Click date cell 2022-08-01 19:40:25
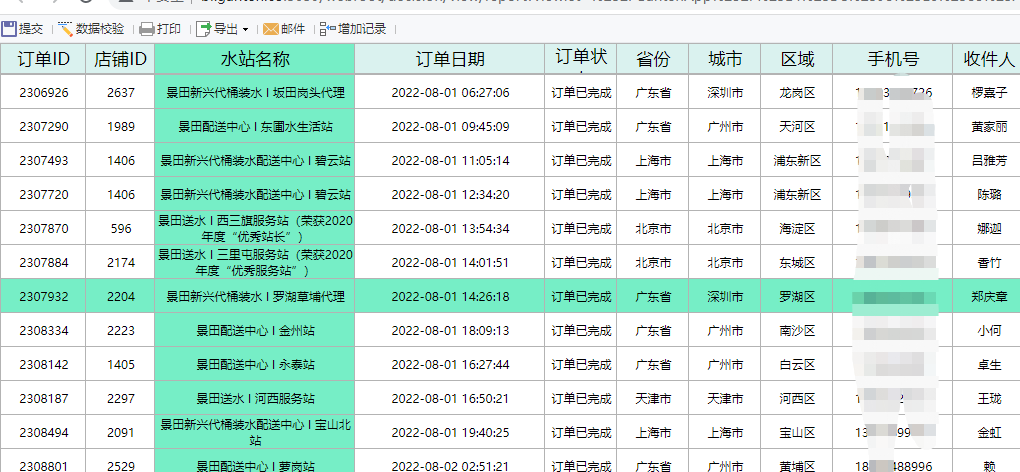This screenshot has width=1020, height=472. coord(450,432)
